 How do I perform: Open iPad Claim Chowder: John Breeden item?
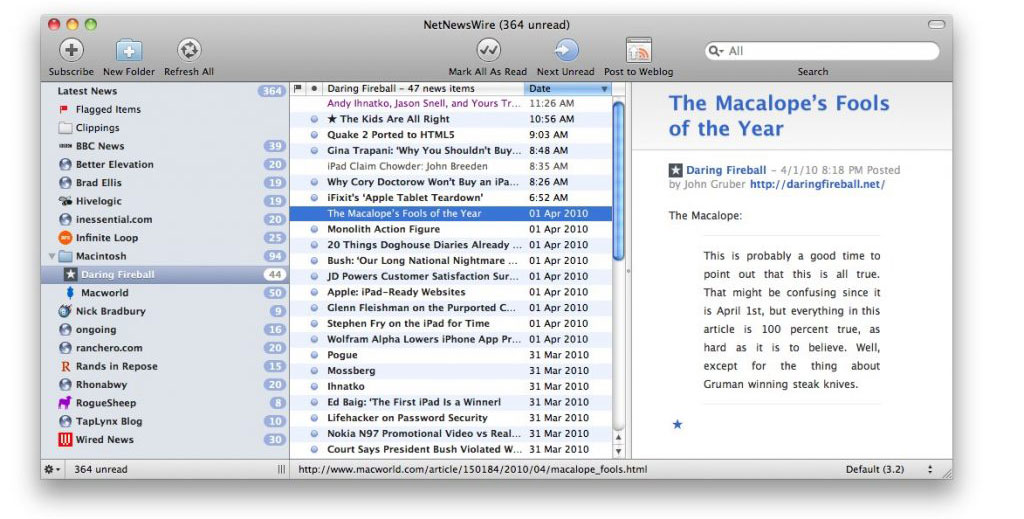tap(451, 166)
